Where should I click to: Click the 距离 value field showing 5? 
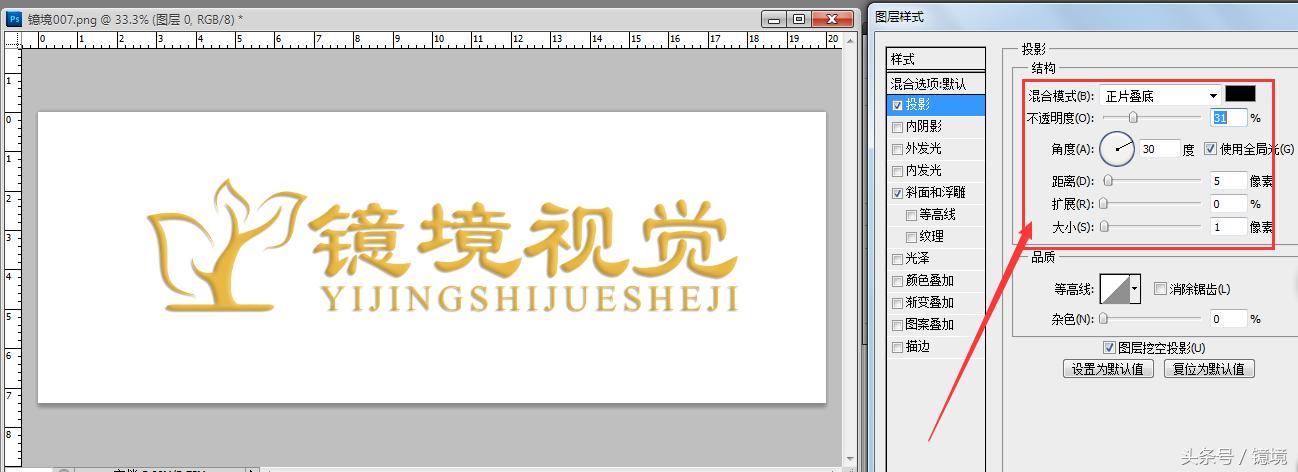pos(1228,181)
